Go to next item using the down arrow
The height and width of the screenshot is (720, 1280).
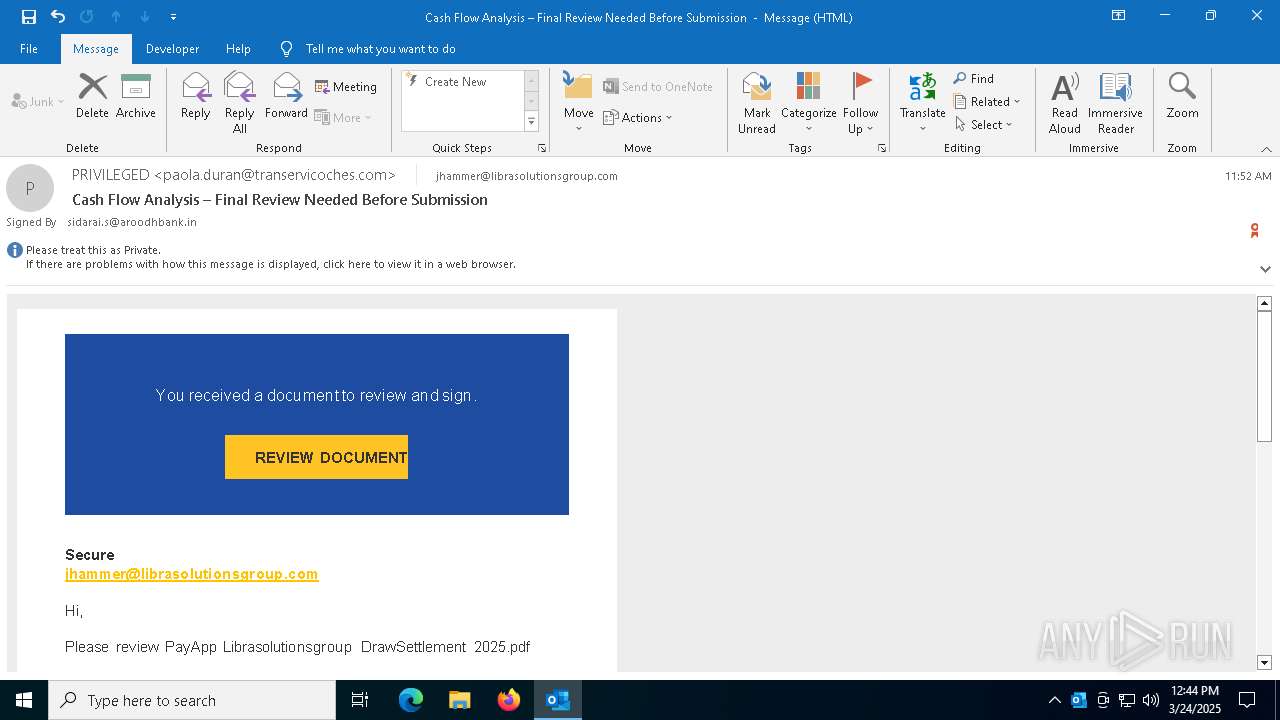coord(144,16)
